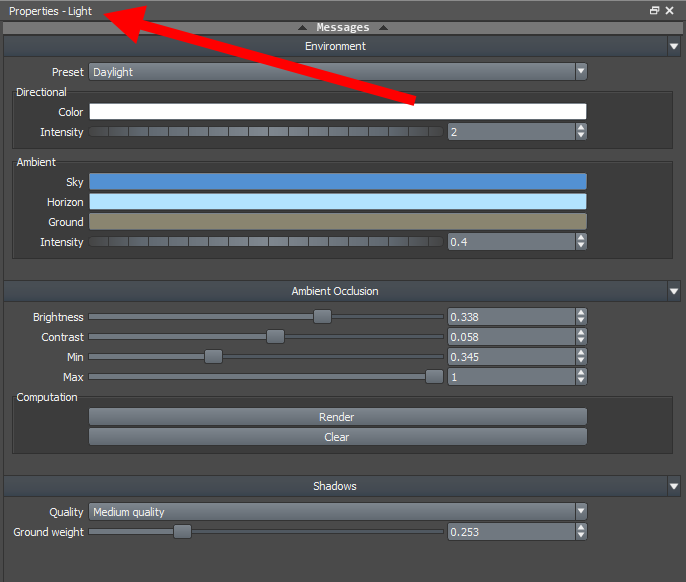Decrease Min with spinner down arrow
This screenshot has height=582, width=686.
coord(581,361)
